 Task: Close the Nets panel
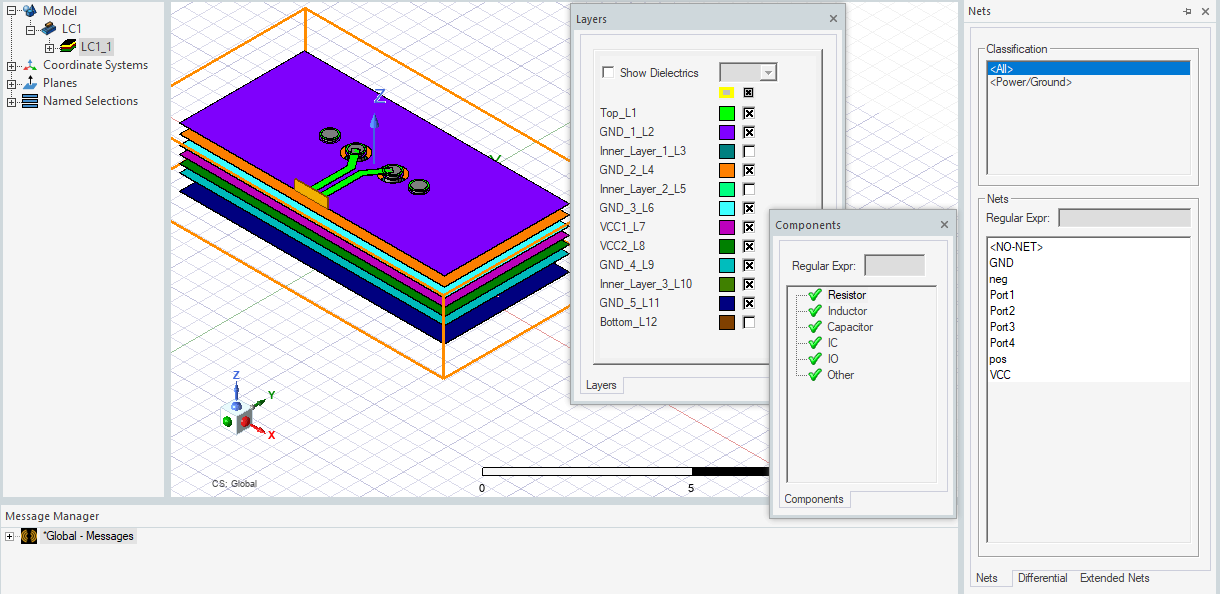(1207, 11)
